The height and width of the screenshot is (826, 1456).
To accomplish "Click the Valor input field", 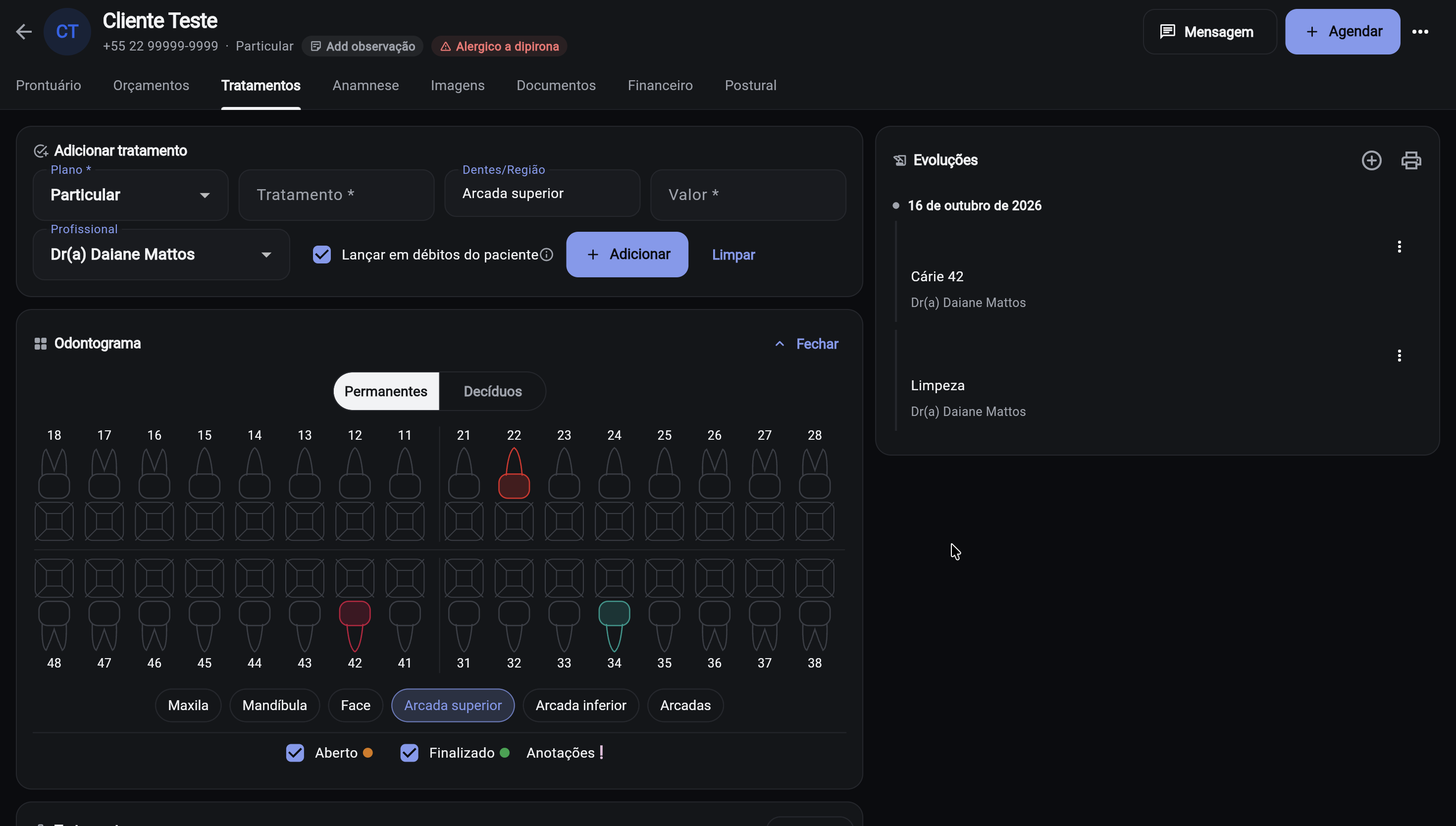I will tap(748, 195).
